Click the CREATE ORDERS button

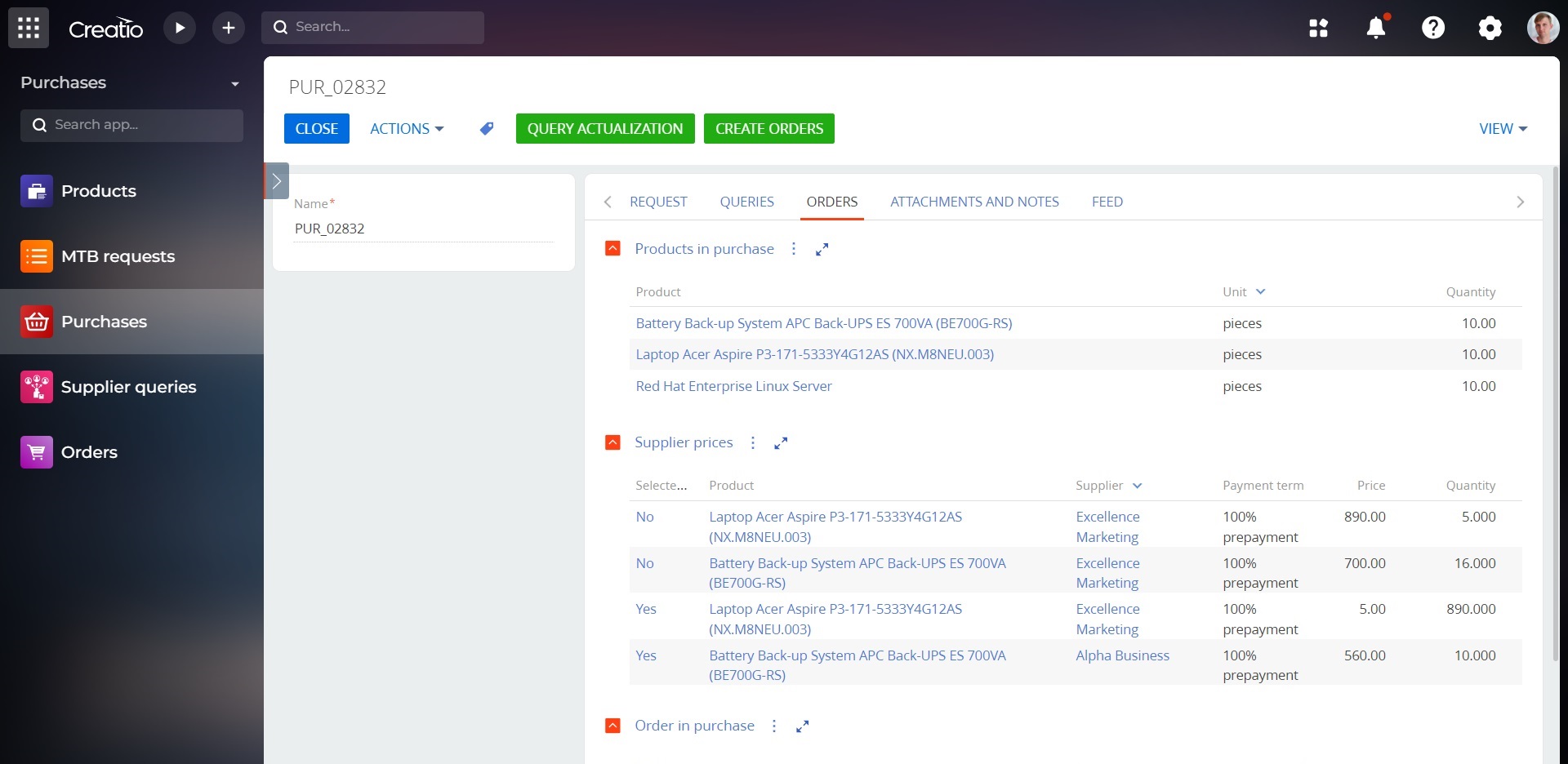pyautogui.click(x=769, y=128)
